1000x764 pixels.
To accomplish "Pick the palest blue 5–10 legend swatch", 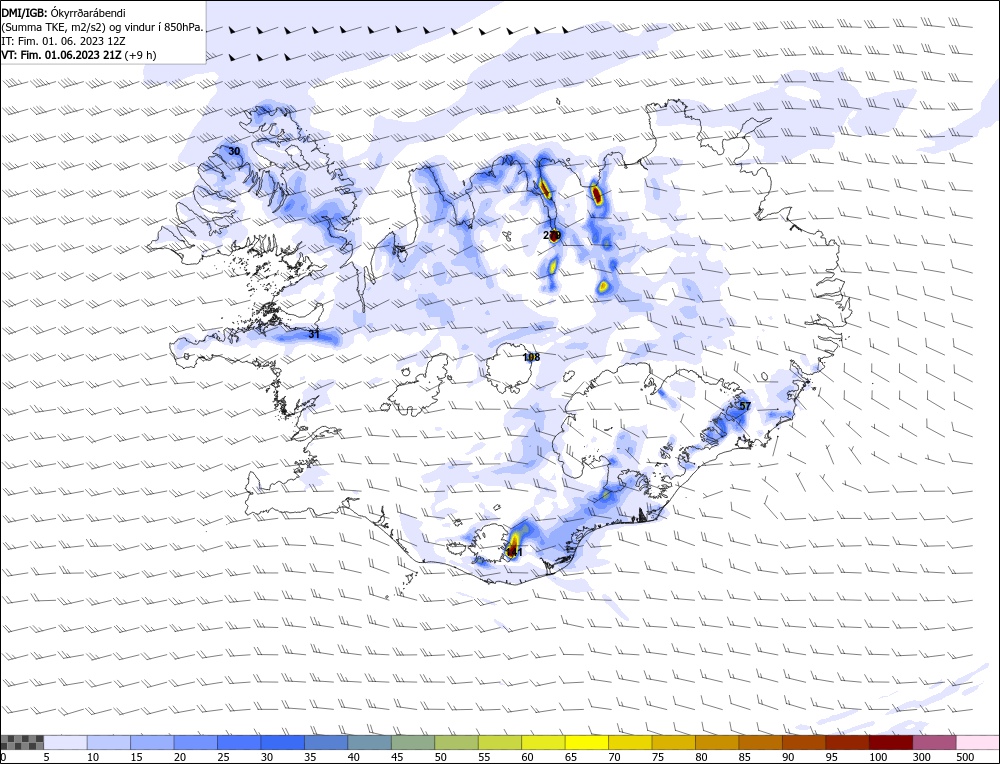I will click(66, 742).
